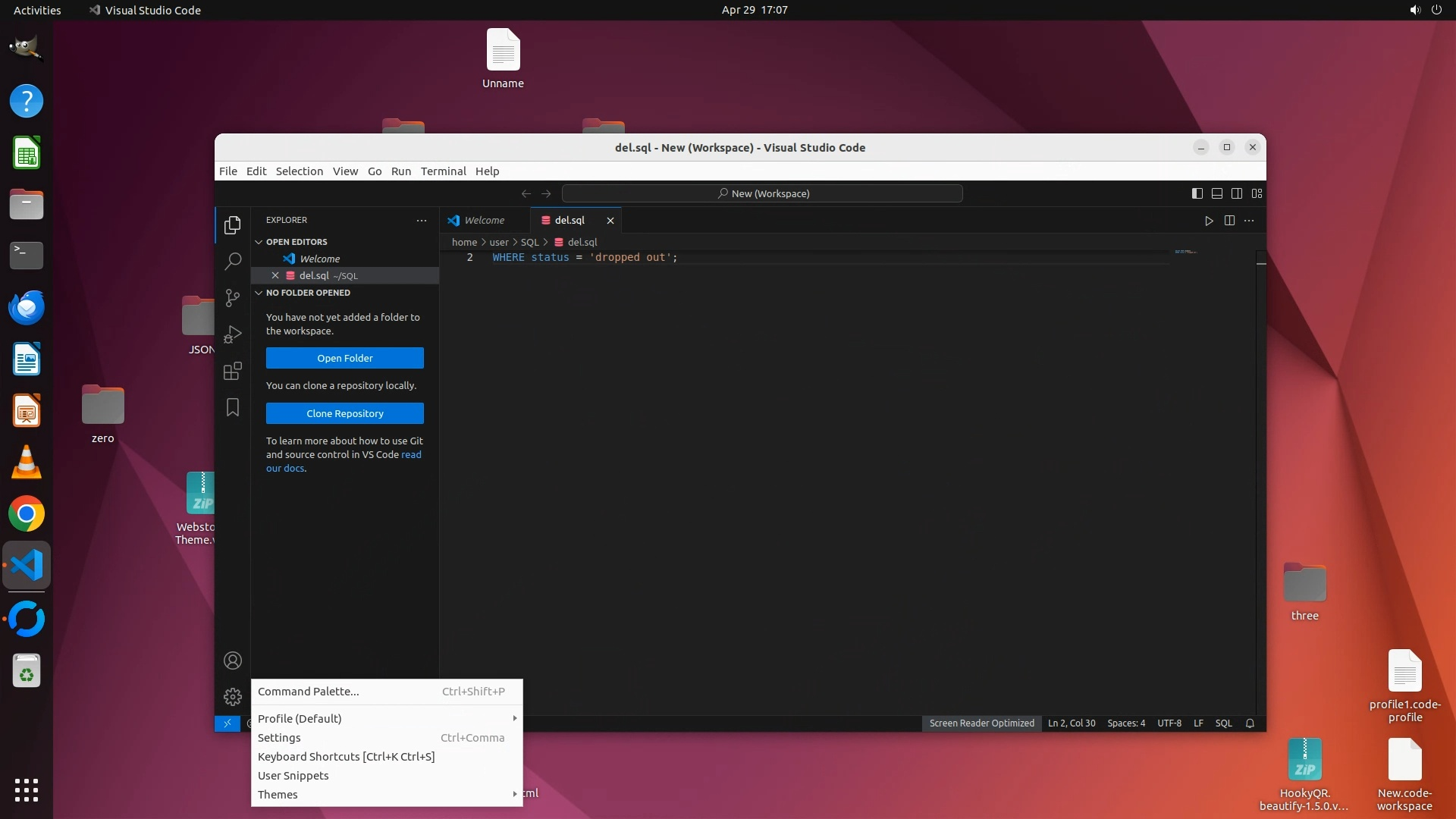Open the Search view in activity bar
Viewport: 1456px width, 819px height.
(232, 261)
